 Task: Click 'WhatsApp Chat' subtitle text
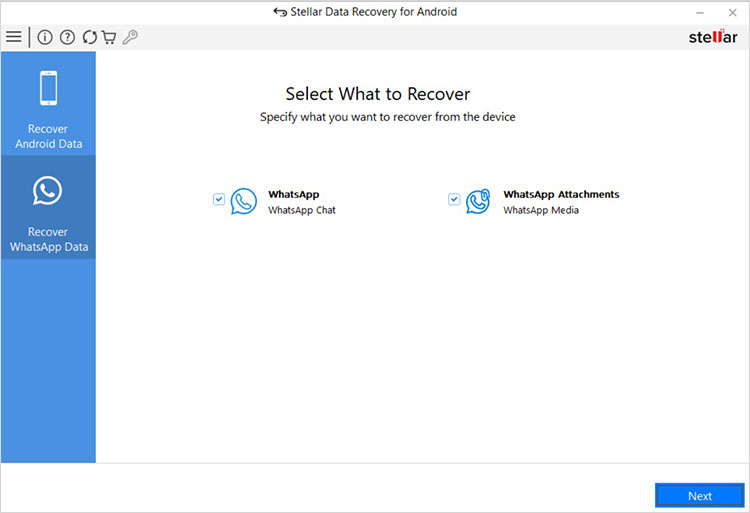(302, 210)
